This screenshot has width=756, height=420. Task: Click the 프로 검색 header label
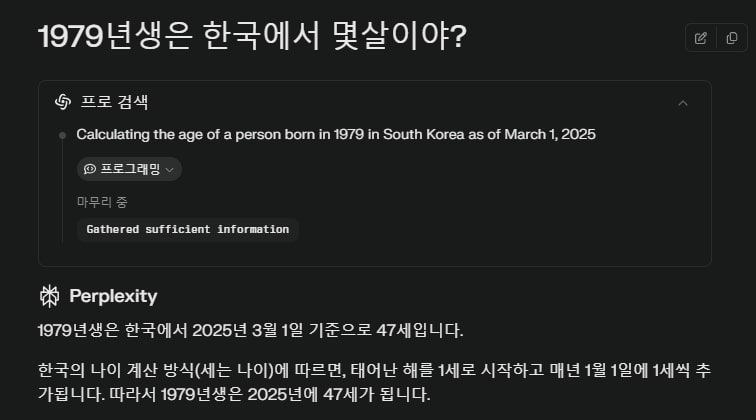coord(115,102)
